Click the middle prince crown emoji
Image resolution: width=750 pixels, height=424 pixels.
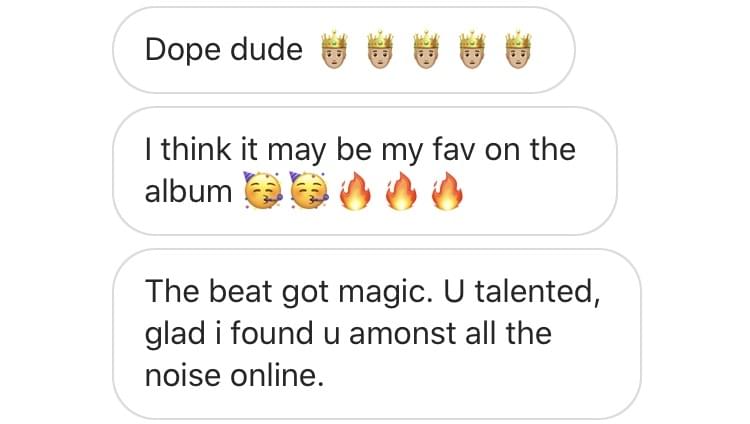click(x=426, y=50)
